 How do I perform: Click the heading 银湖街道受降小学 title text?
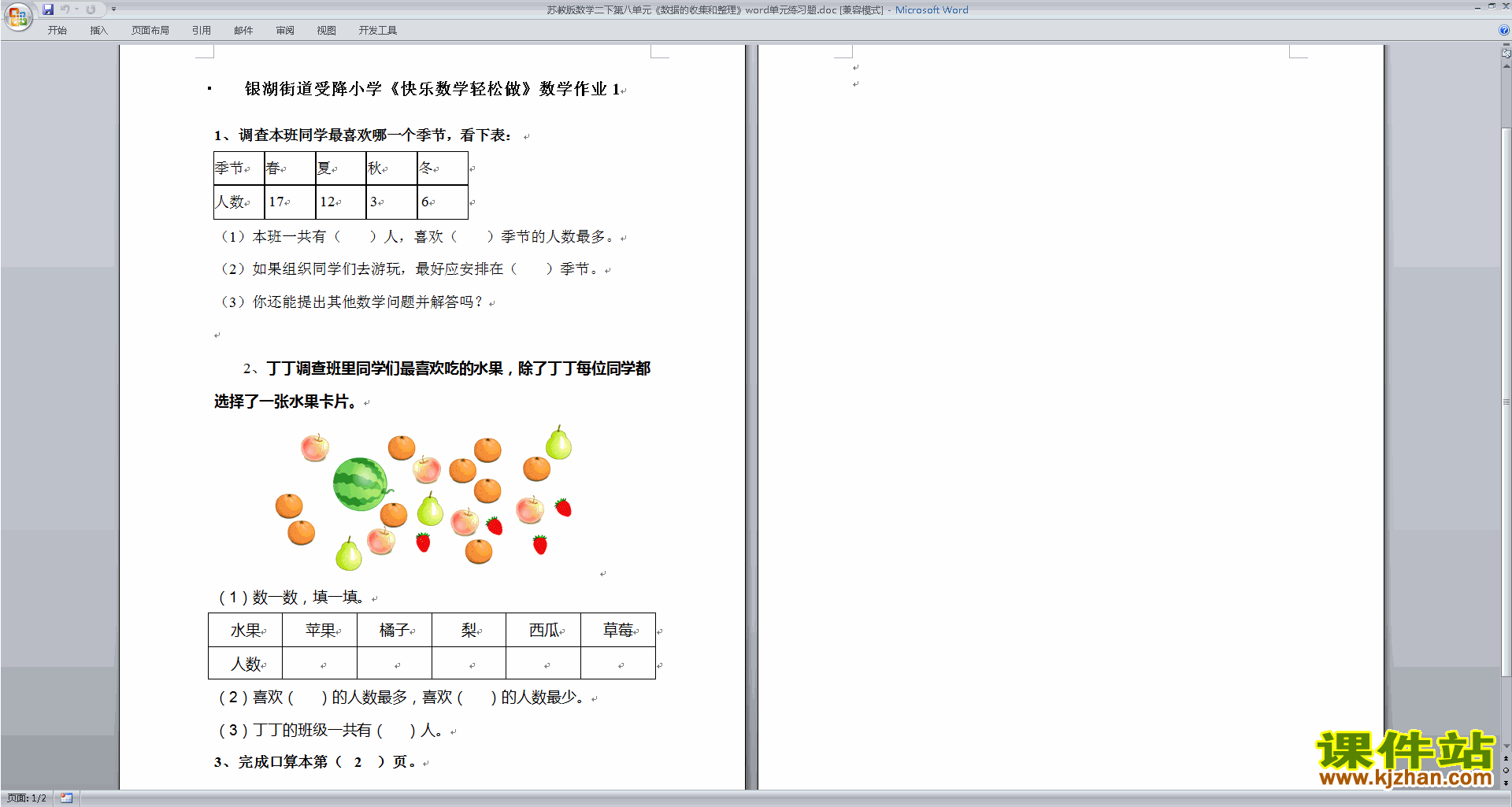[x=432, y=89]
